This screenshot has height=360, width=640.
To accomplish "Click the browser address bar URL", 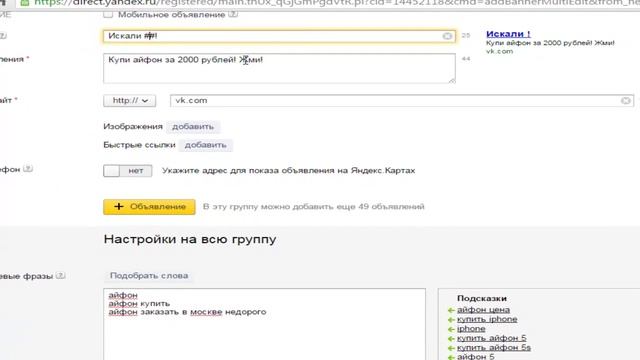I will [337, 3].
